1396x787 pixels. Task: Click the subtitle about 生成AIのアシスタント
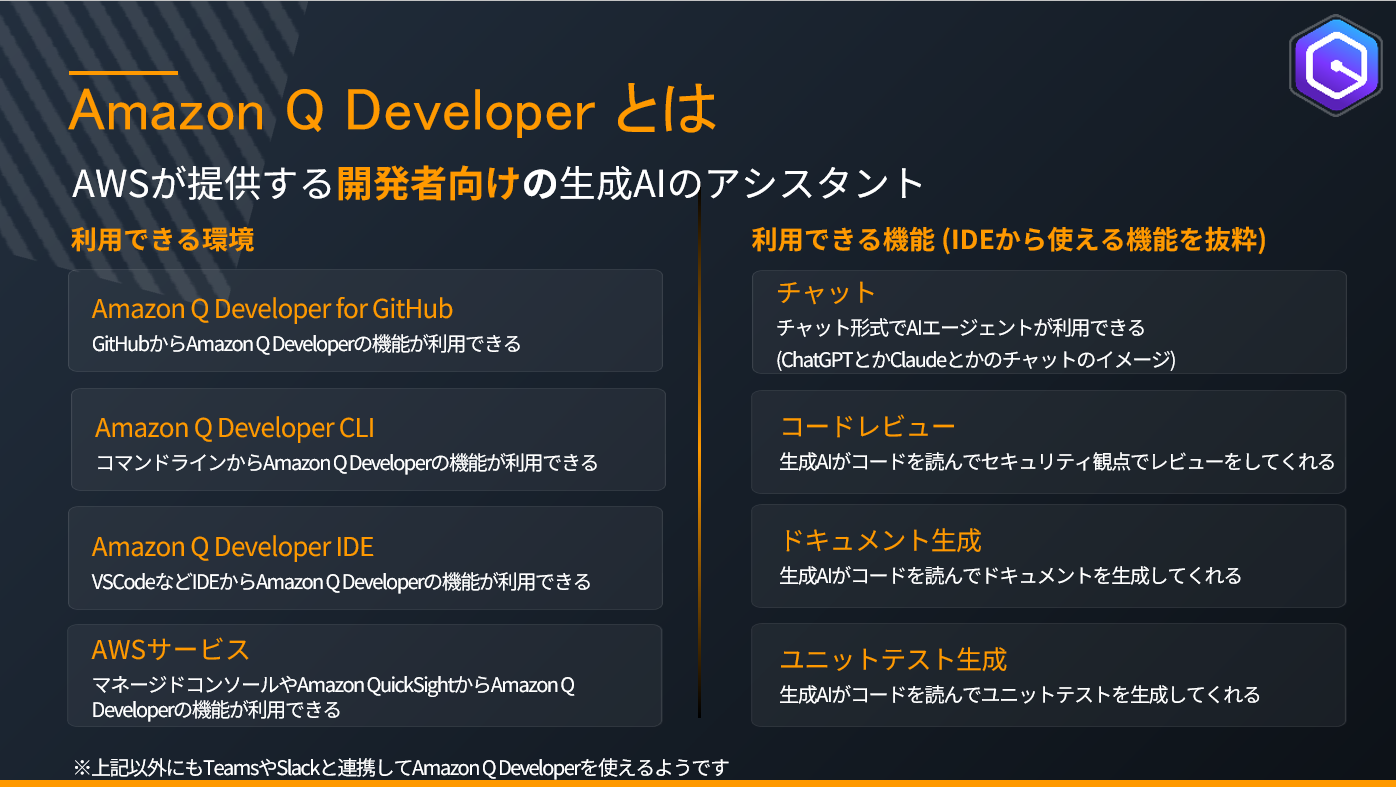(498, 181)
